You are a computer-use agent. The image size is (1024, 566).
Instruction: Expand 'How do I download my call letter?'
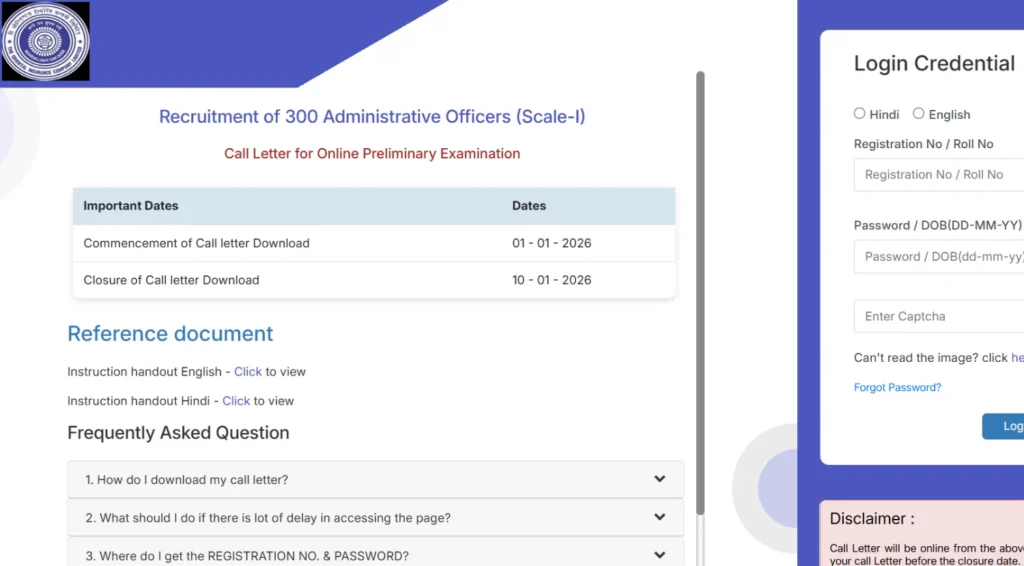pyautogui.click(x=376, y=480)
